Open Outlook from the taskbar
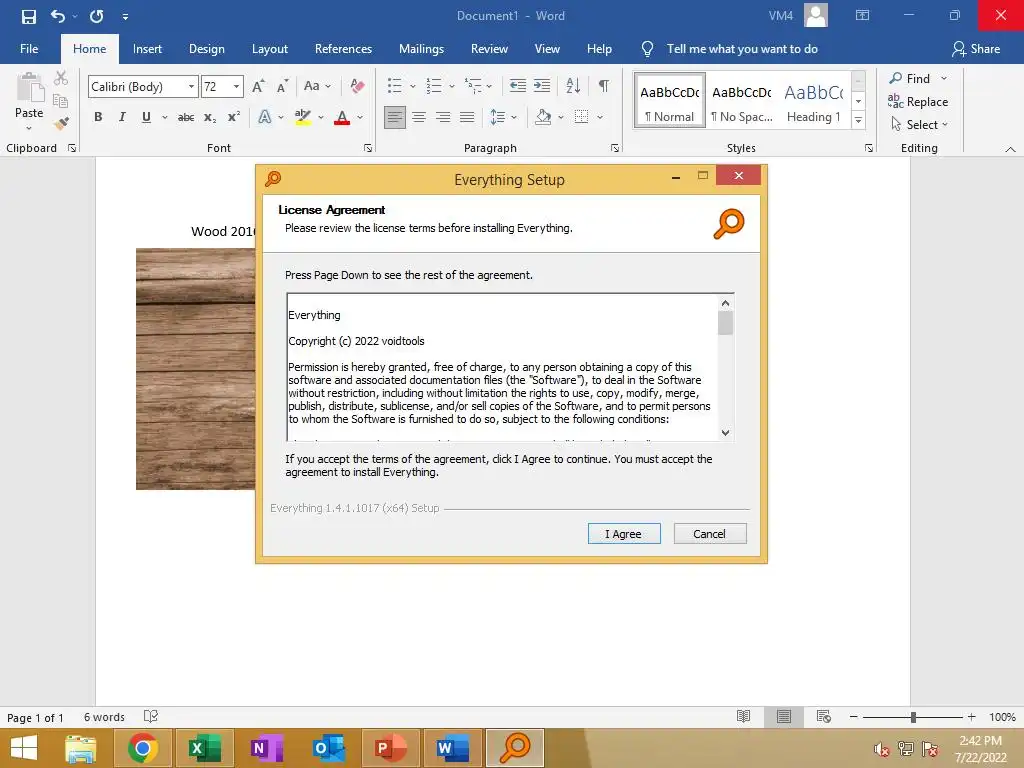This screenshot has height=768, width=1024. pyautogui.click(x=328, y=748)
